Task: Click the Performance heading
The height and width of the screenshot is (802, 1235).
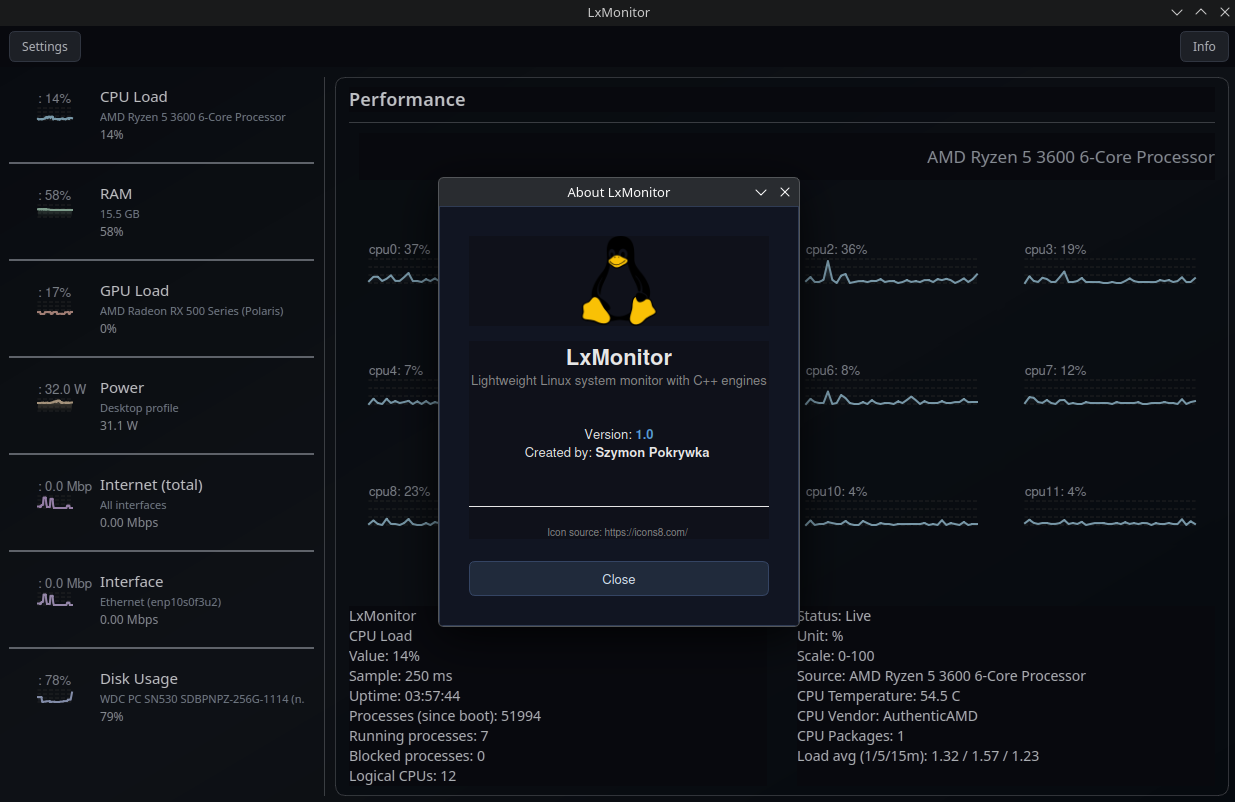Action: point(407,100)
